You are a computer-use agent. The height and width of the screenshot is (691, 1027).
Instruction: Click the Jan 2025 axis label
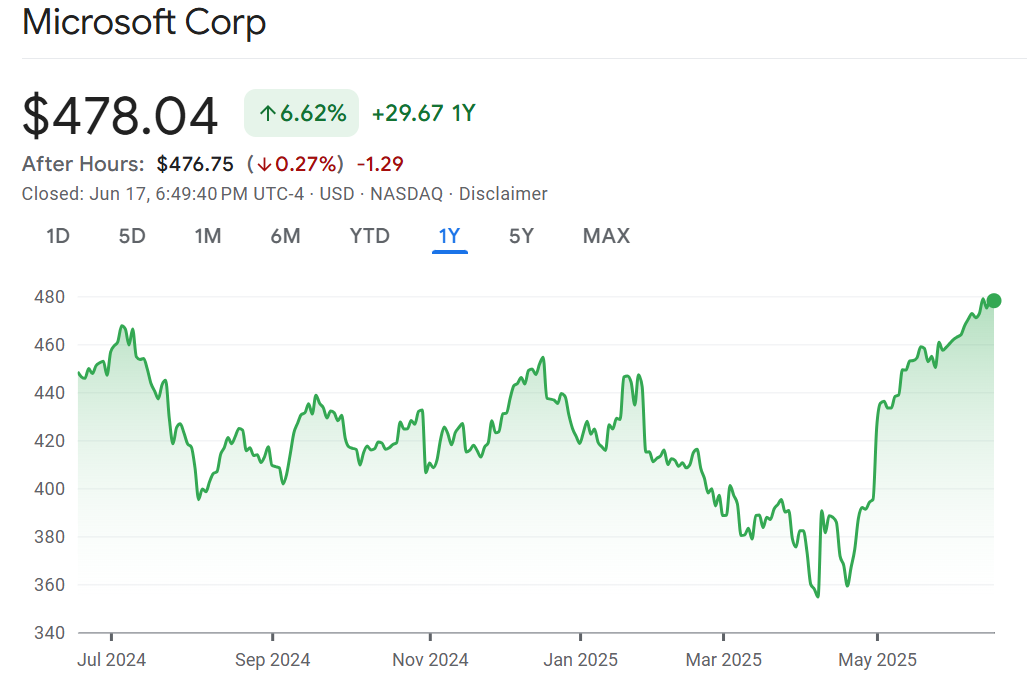(x=581, y=660)
